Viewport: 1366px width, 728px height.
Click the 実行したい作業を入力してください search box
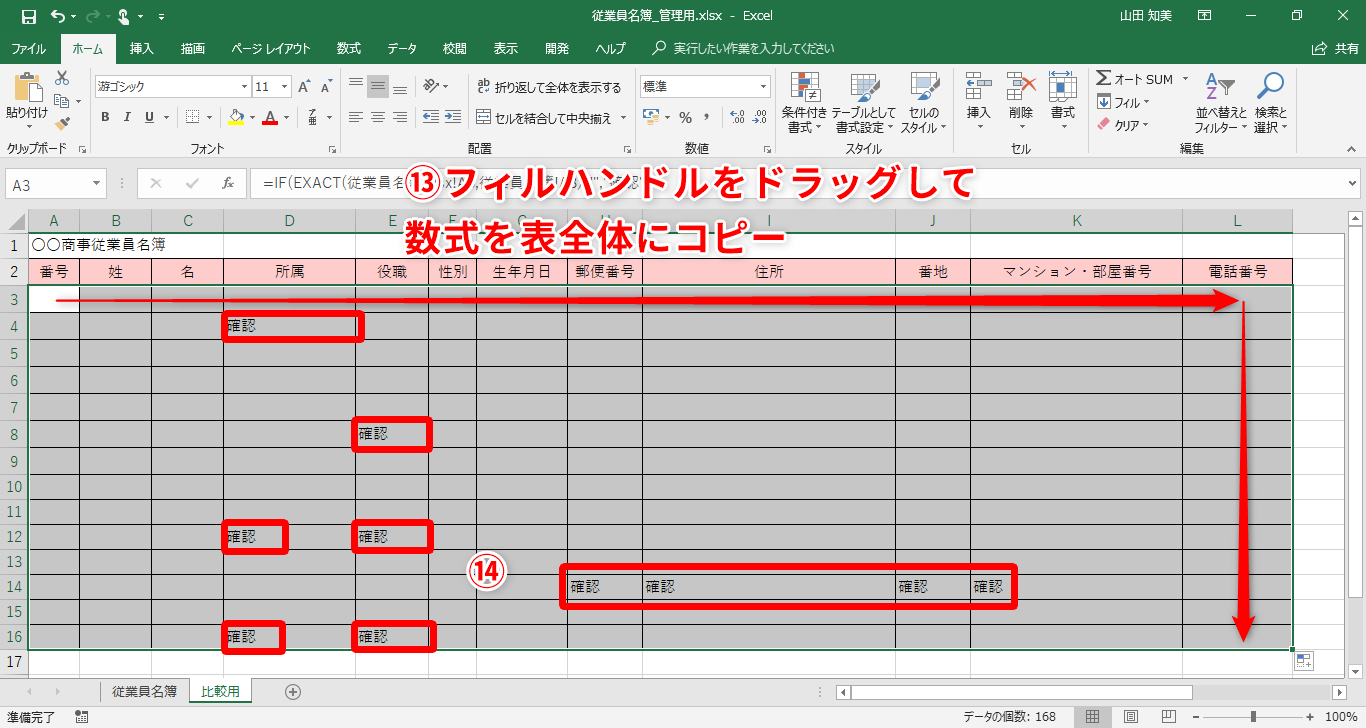click(x=754, y=48)
